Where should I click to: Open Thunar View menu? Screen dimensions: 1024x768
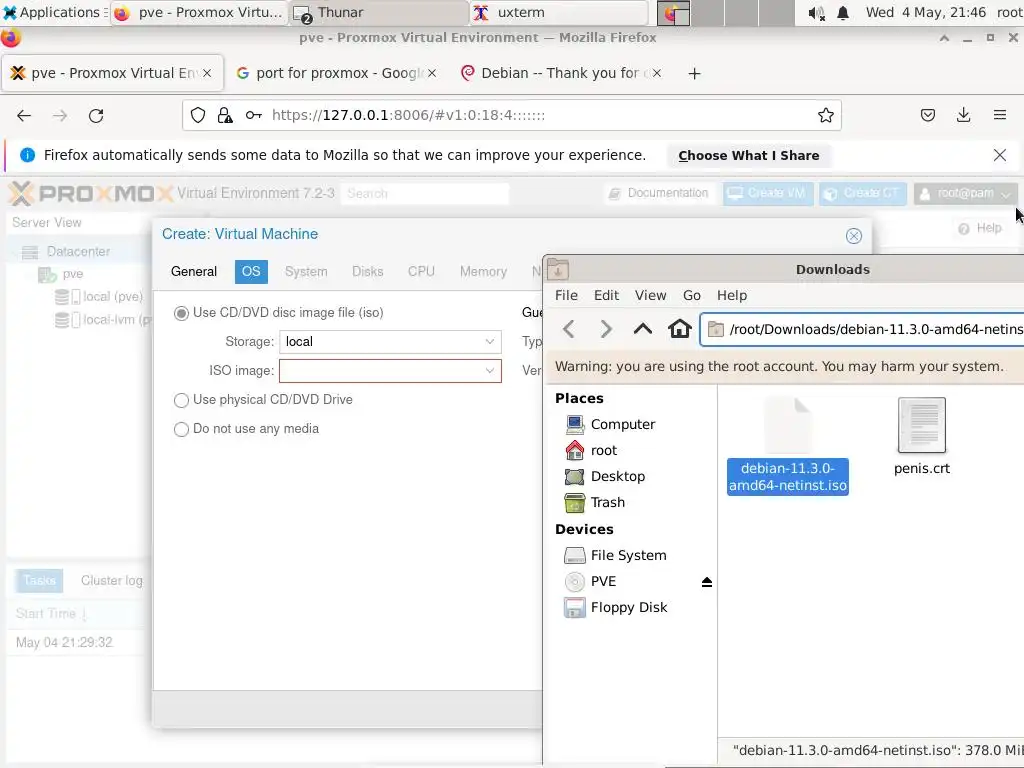[x=650, y=295]
